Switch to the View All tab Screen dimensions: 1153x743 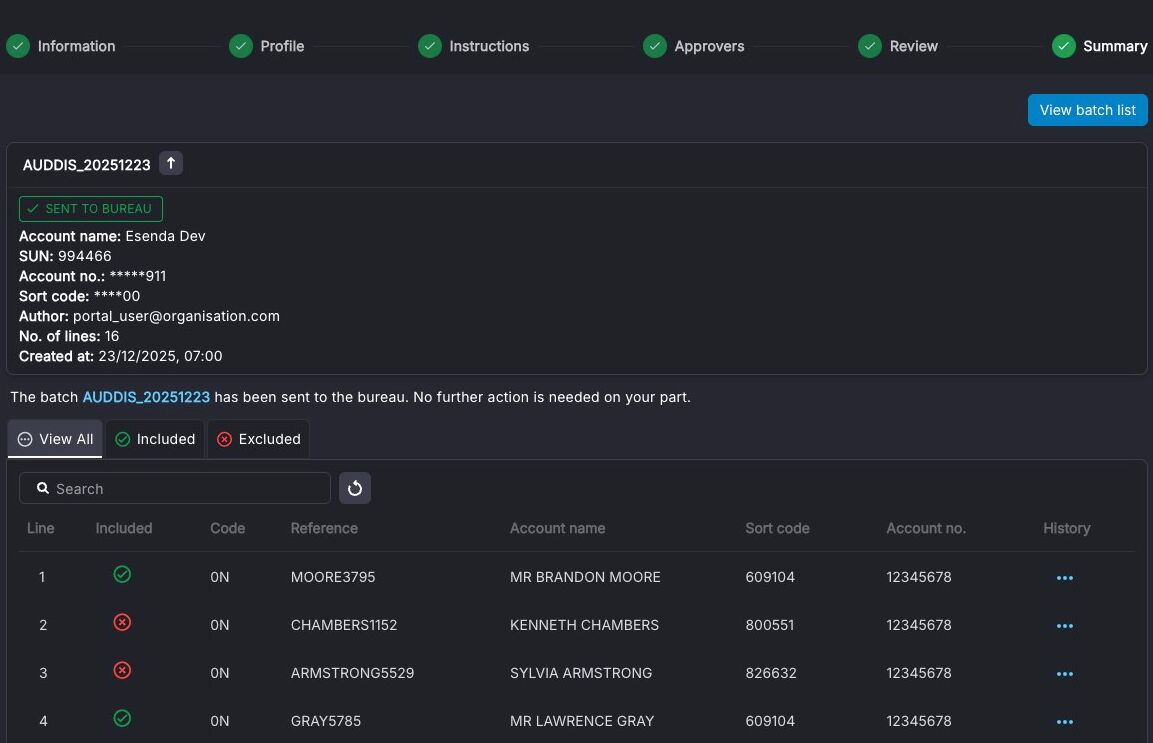(x=55, y=438)
